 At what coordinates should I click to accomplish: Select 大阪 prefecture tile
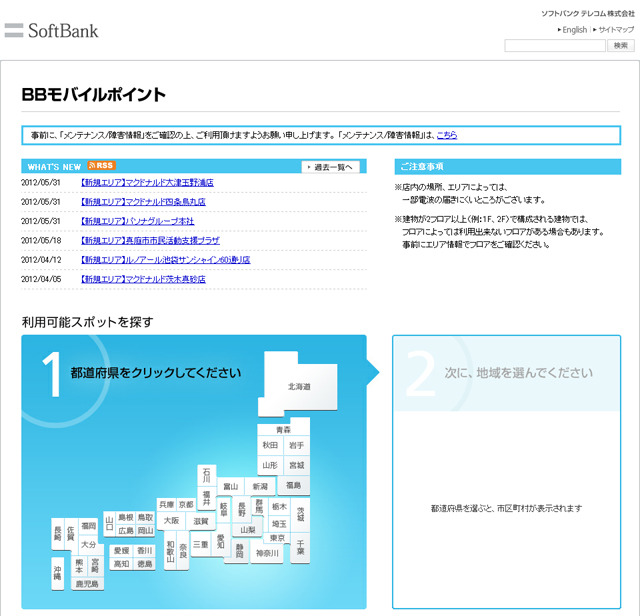coord(171,521)
